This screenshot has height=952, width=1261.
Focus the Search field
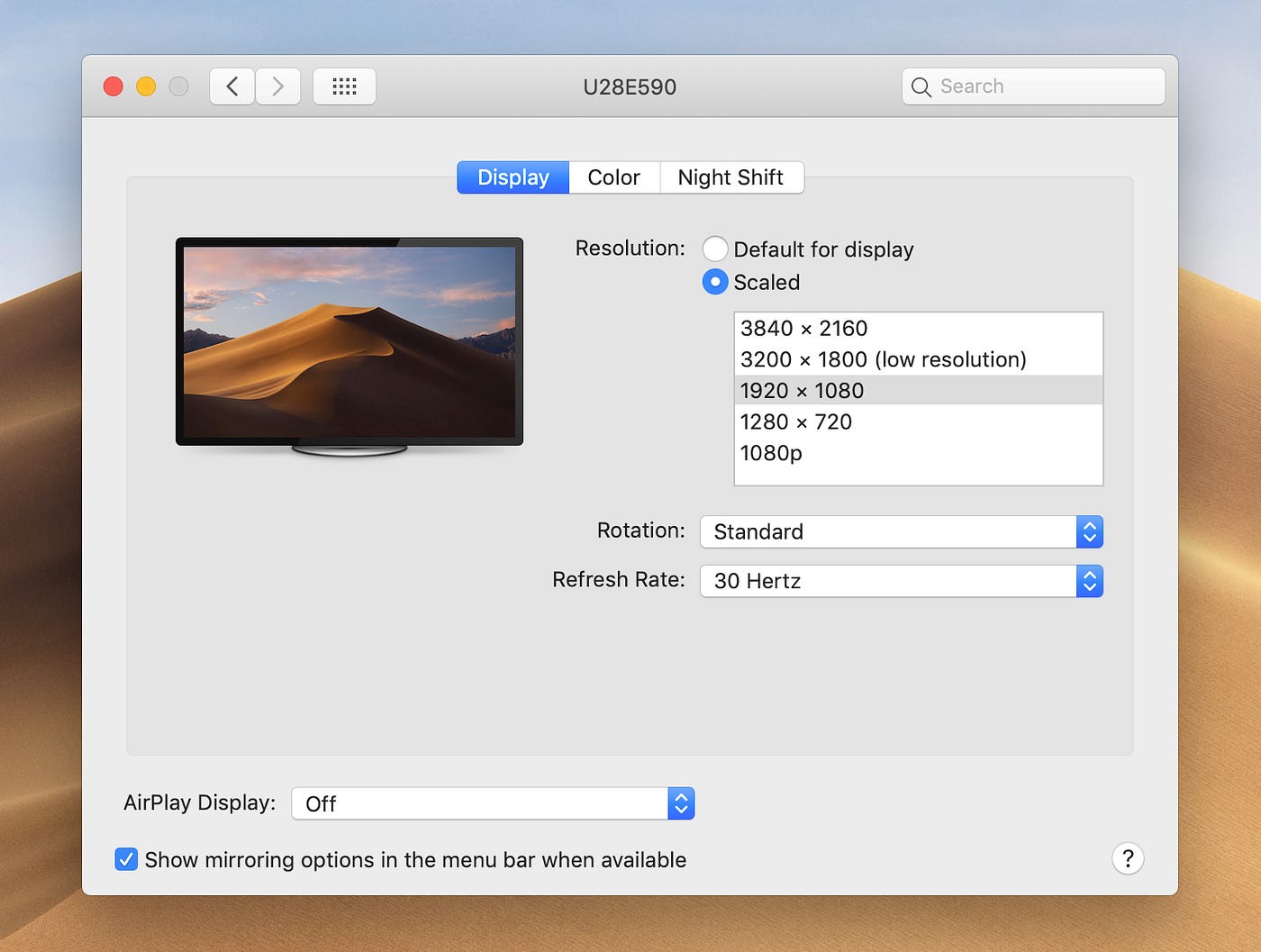(1033, 86)
